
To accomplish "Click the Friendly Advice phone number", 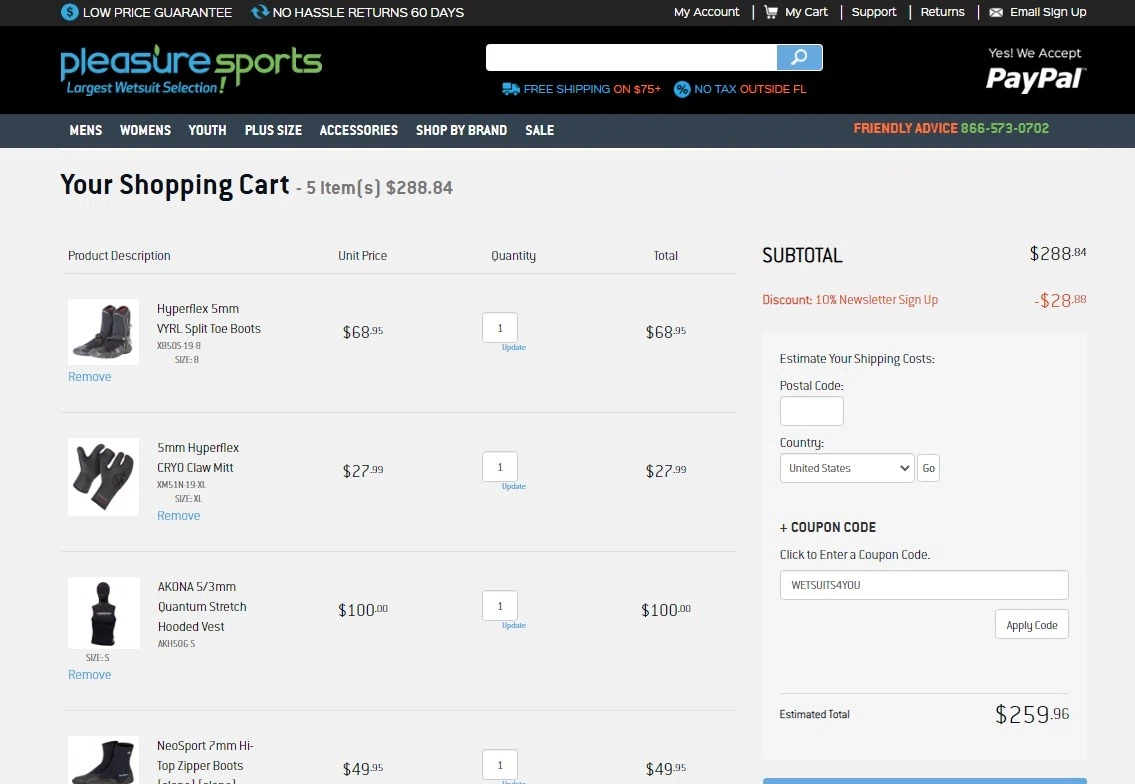I will (x=1005, y=128).
